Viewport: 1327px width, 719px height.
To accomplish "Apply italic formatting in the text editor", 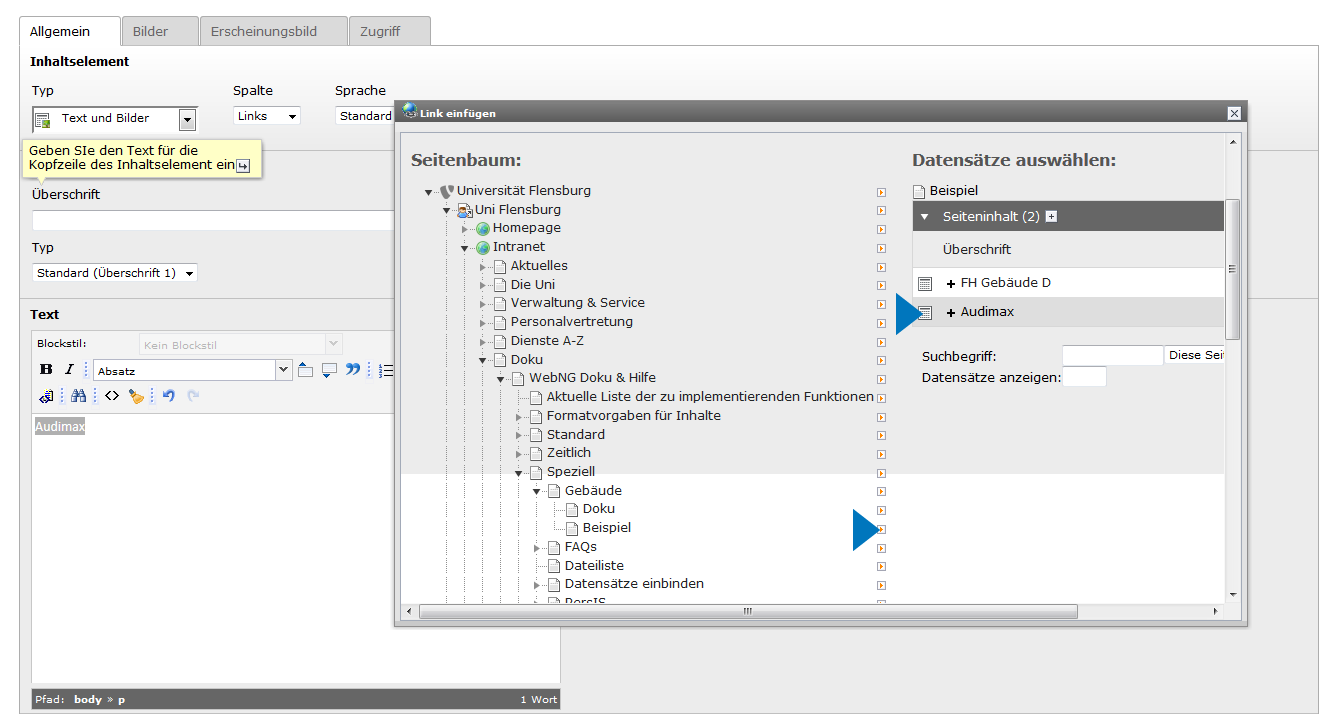I will 70,370.
